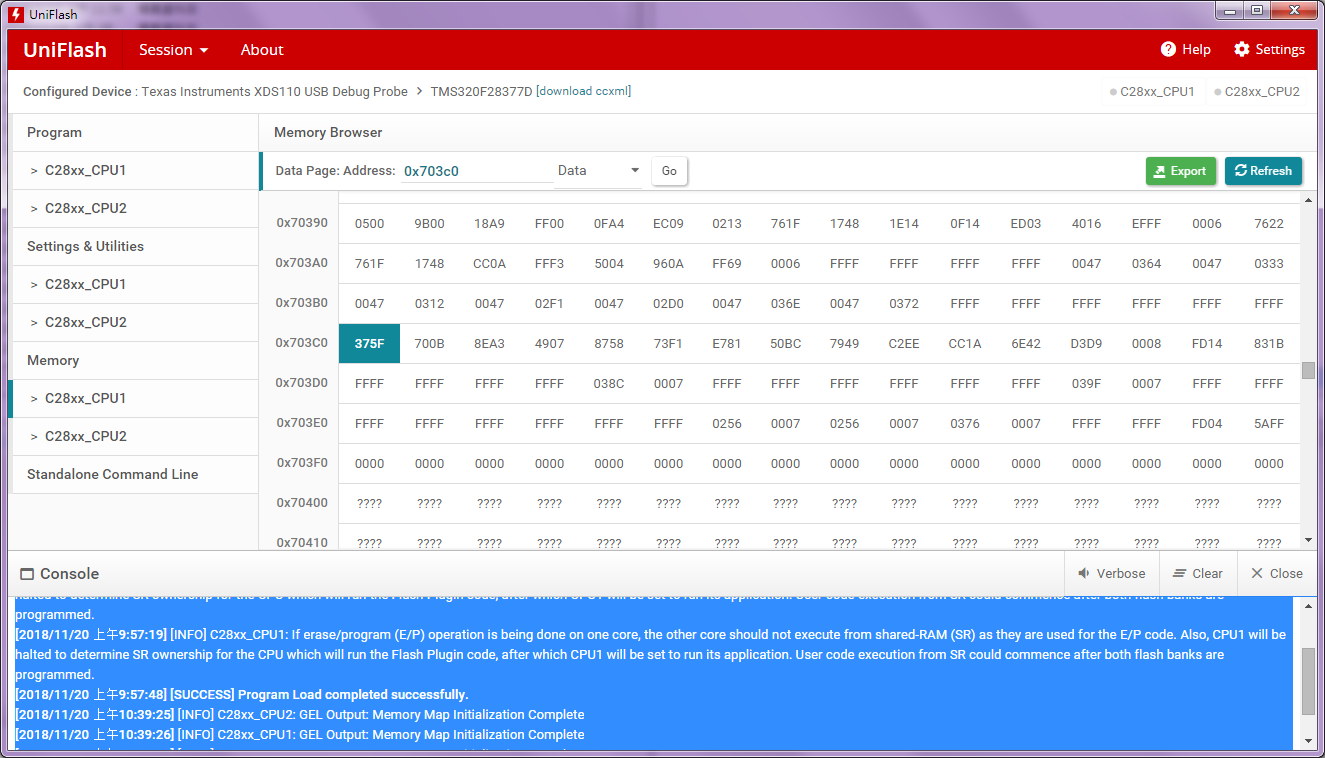This screenshot has height=758, width=1325.
Task: Select memory cell 5AFF
Action: [x=1269, y=424]
